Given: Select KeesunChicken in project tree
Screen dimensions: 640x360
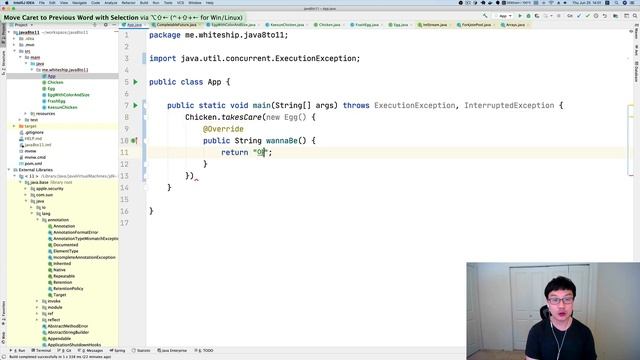Looking at the screenshot, I should click(x=62, y=107).
